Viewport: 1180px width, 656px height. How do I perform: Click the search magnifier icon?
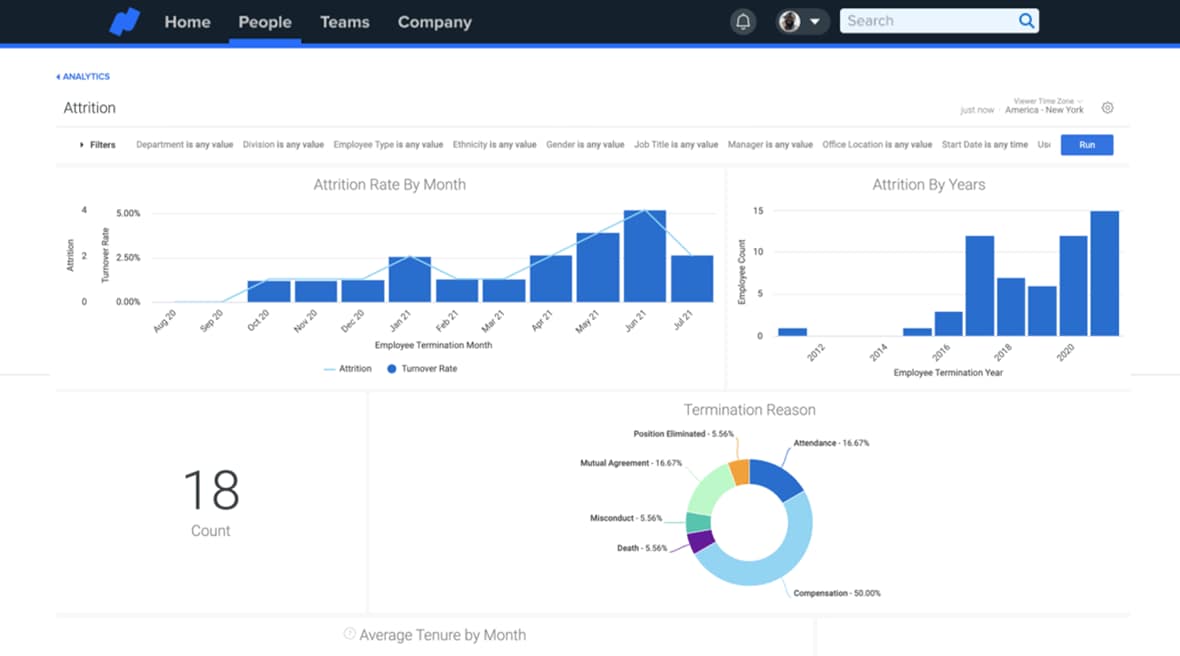click(x=1026, y=21)
